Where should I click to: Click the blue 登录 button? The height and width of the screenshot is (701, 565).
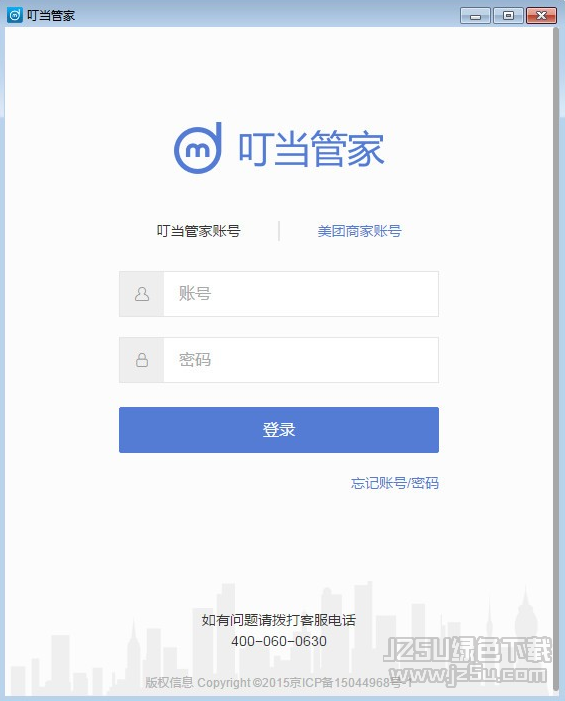point(279,430)
